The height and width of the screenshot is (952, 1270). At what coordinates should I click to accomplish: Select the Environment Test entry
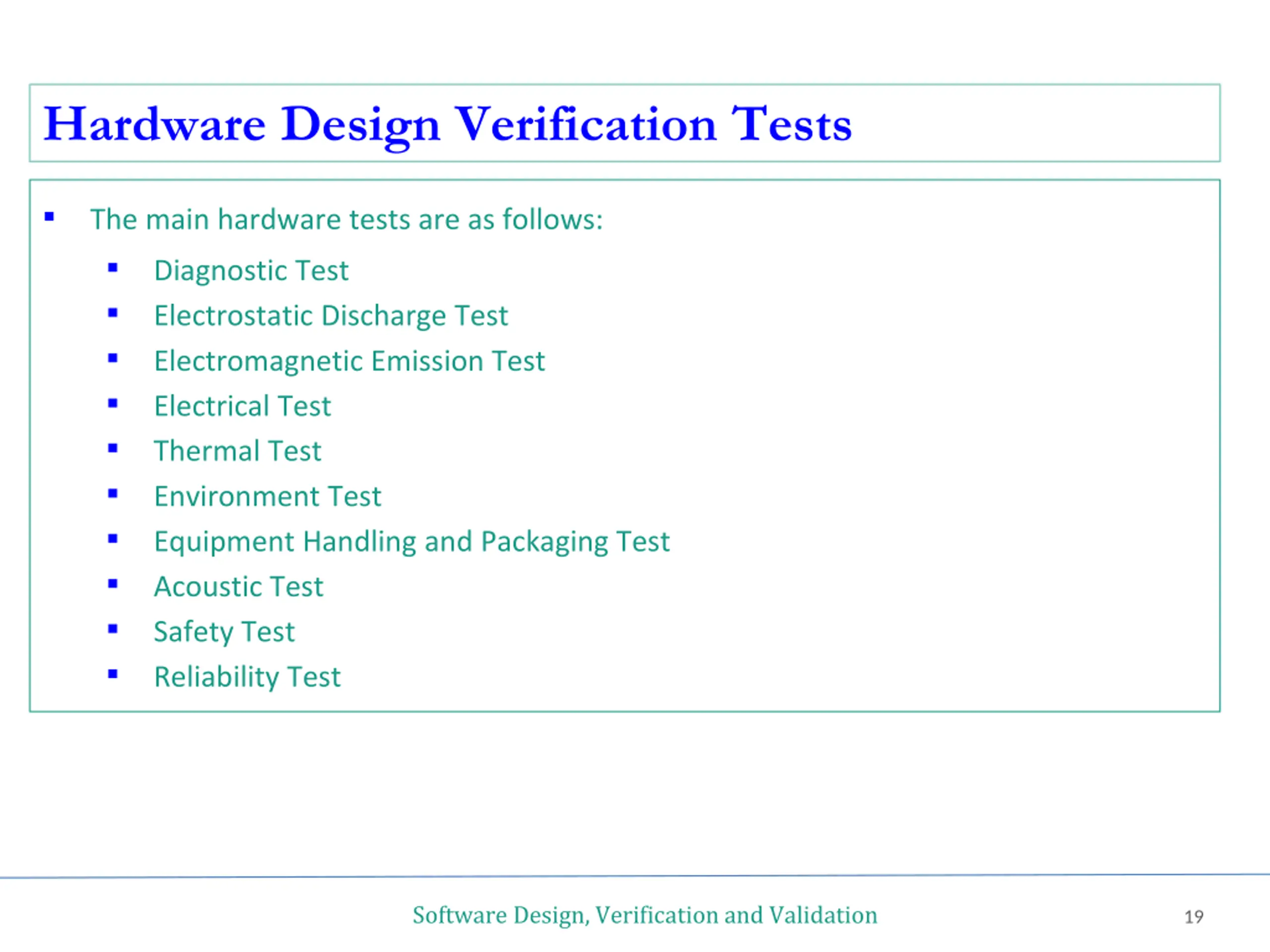(x=267, y=496)
